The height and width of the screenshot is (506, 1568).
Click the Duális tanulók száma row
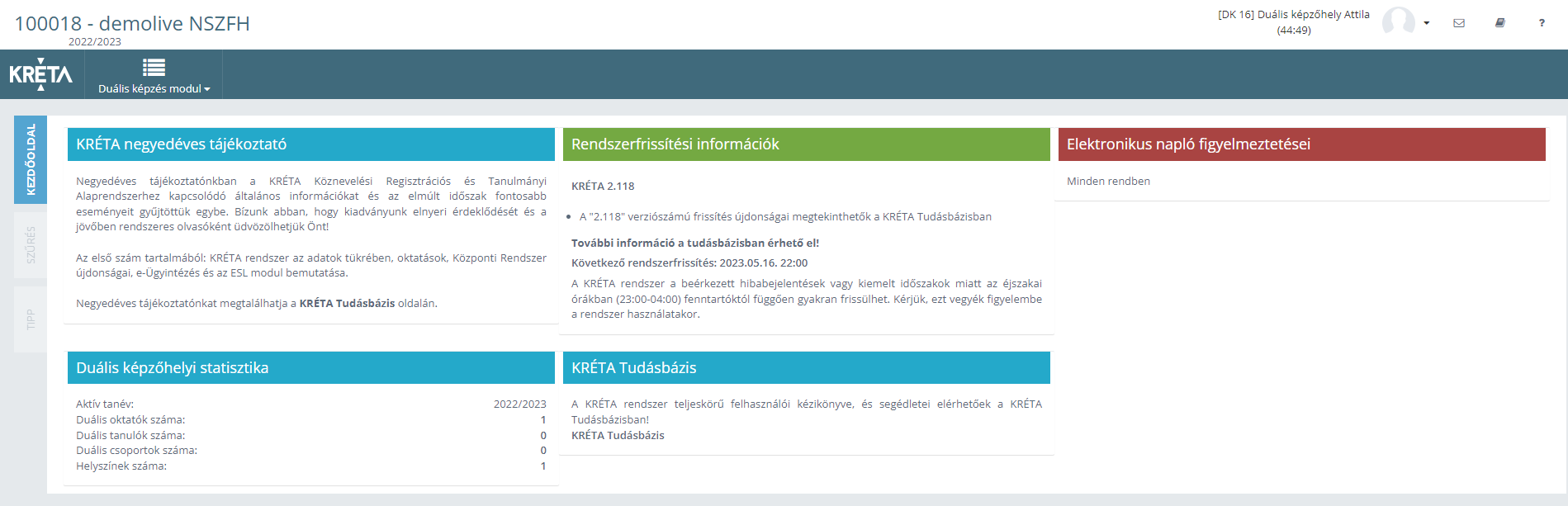(x=311, y=436)
